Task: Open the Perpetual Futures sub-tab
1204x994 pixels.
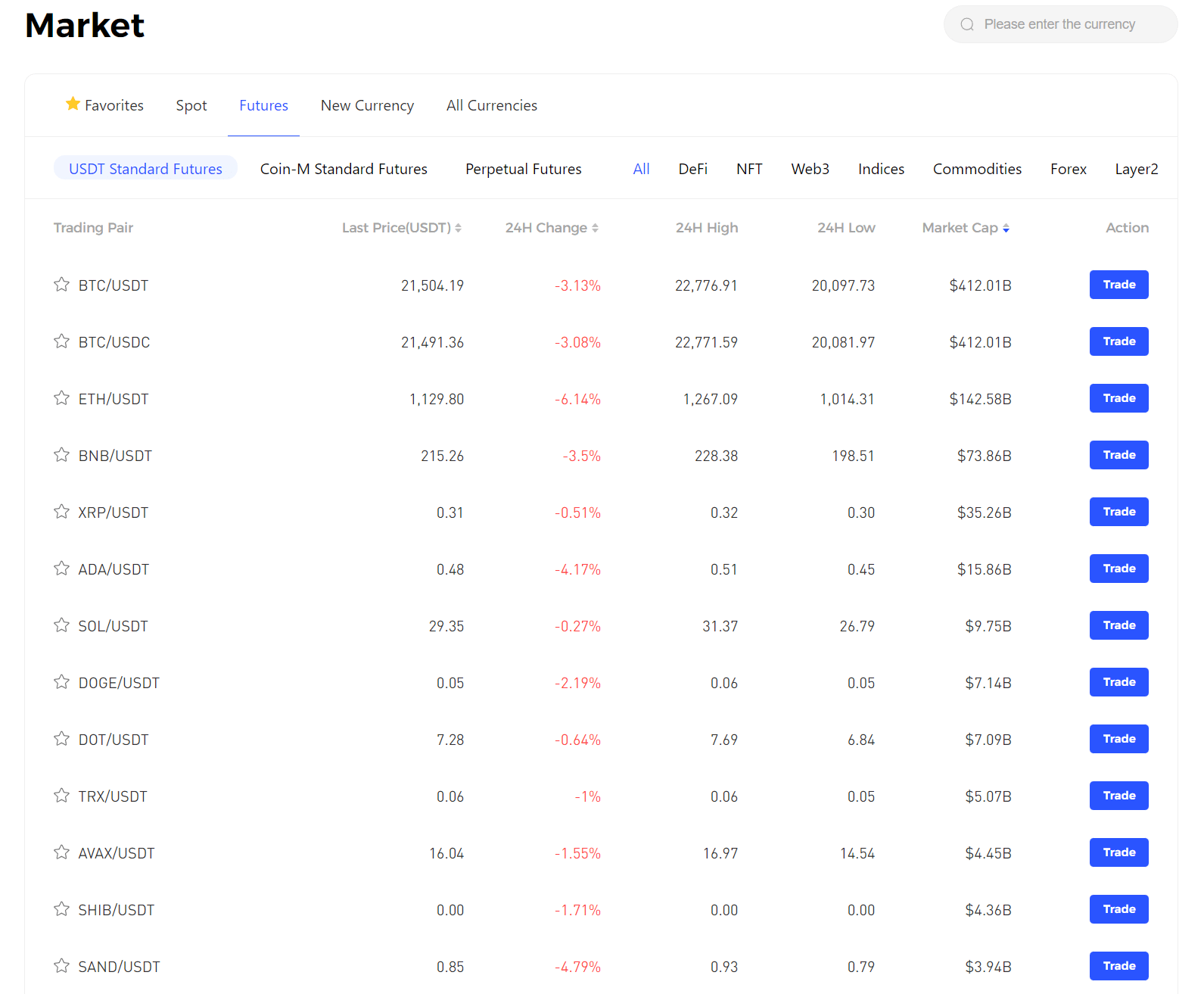Action: (523, 169)
